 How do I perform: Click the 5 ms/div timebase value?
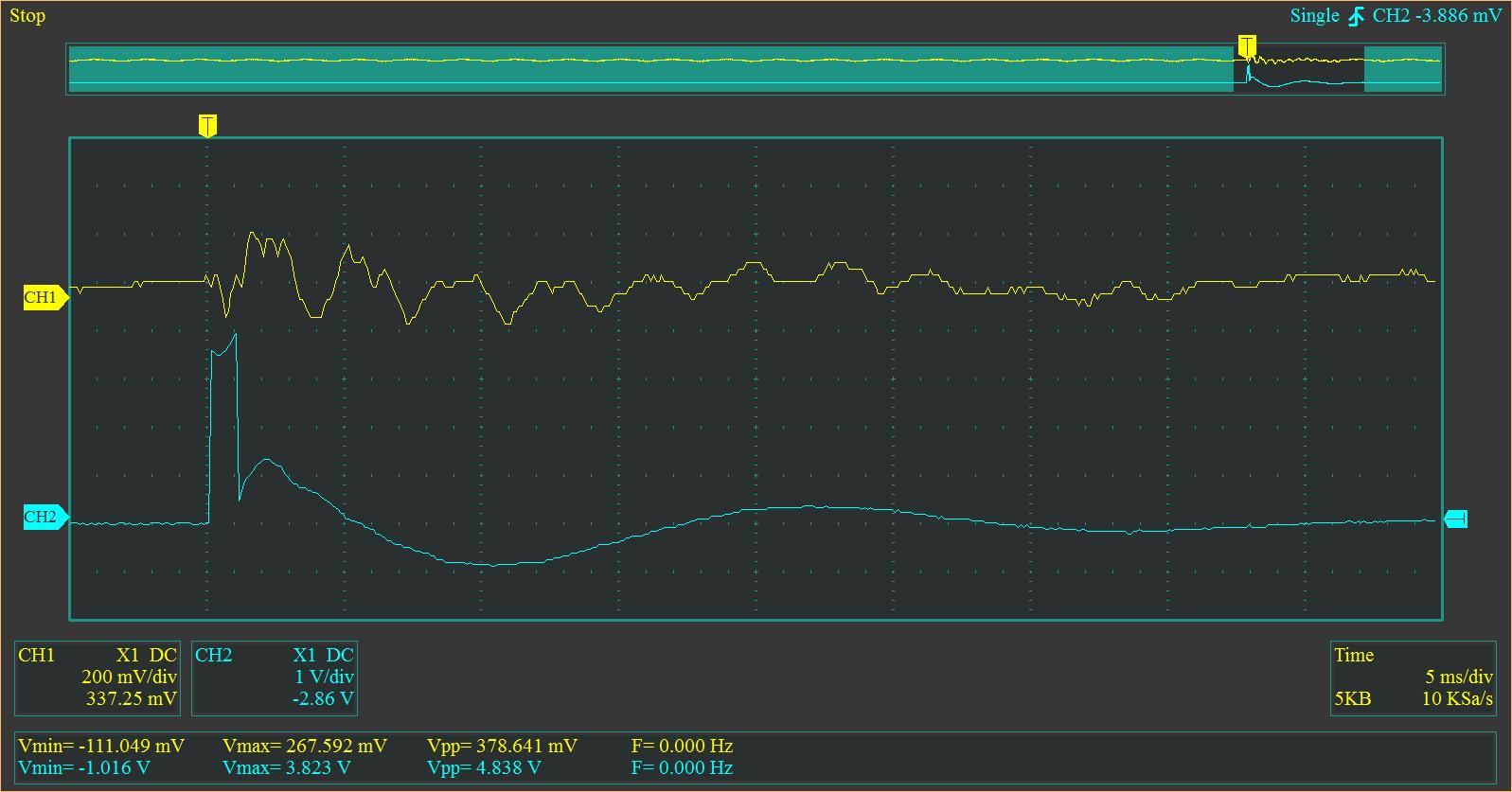[x=1459, y=678]
